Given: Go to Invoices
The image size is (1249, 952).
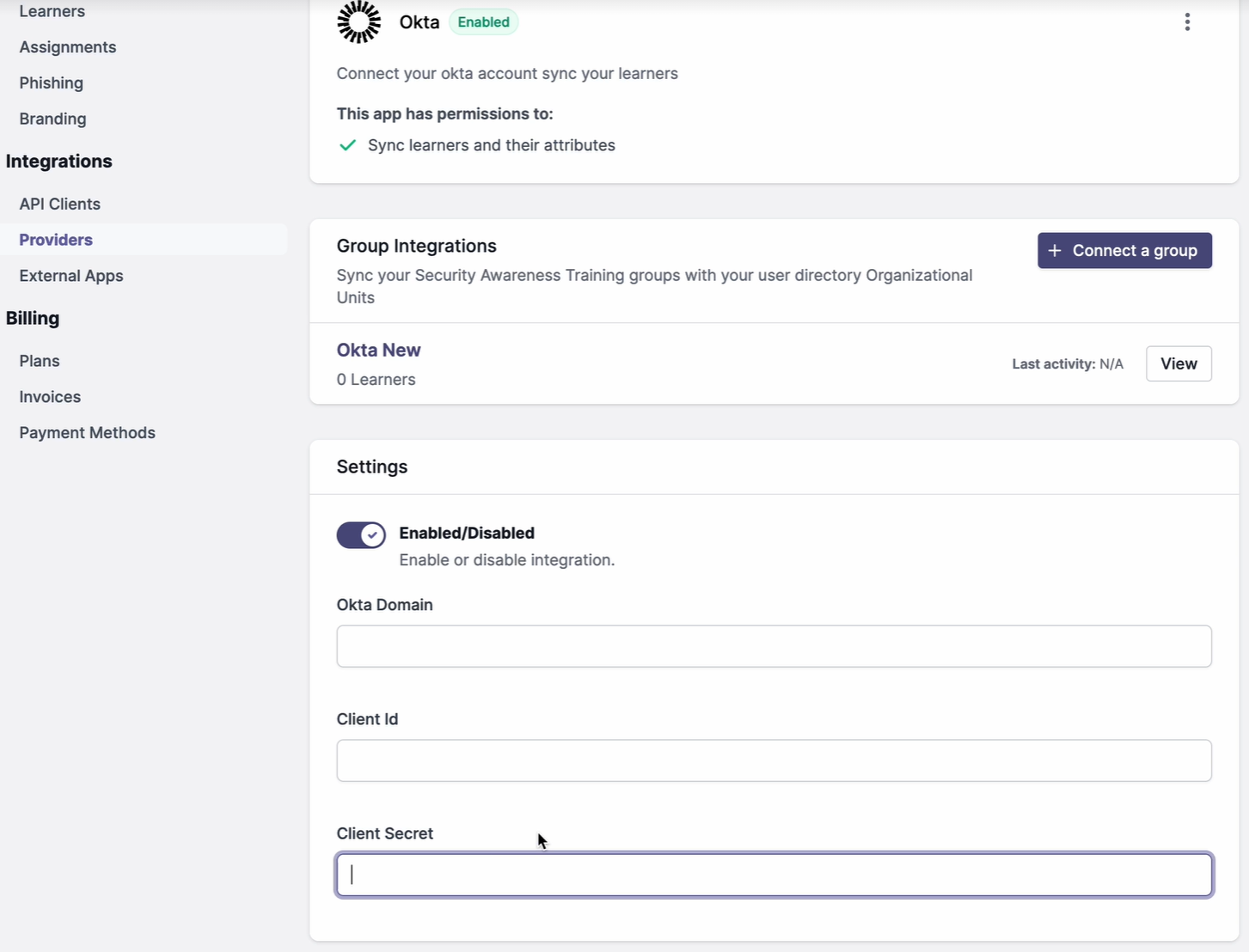Looking at the screenshot, I should [x=50, y=397].
